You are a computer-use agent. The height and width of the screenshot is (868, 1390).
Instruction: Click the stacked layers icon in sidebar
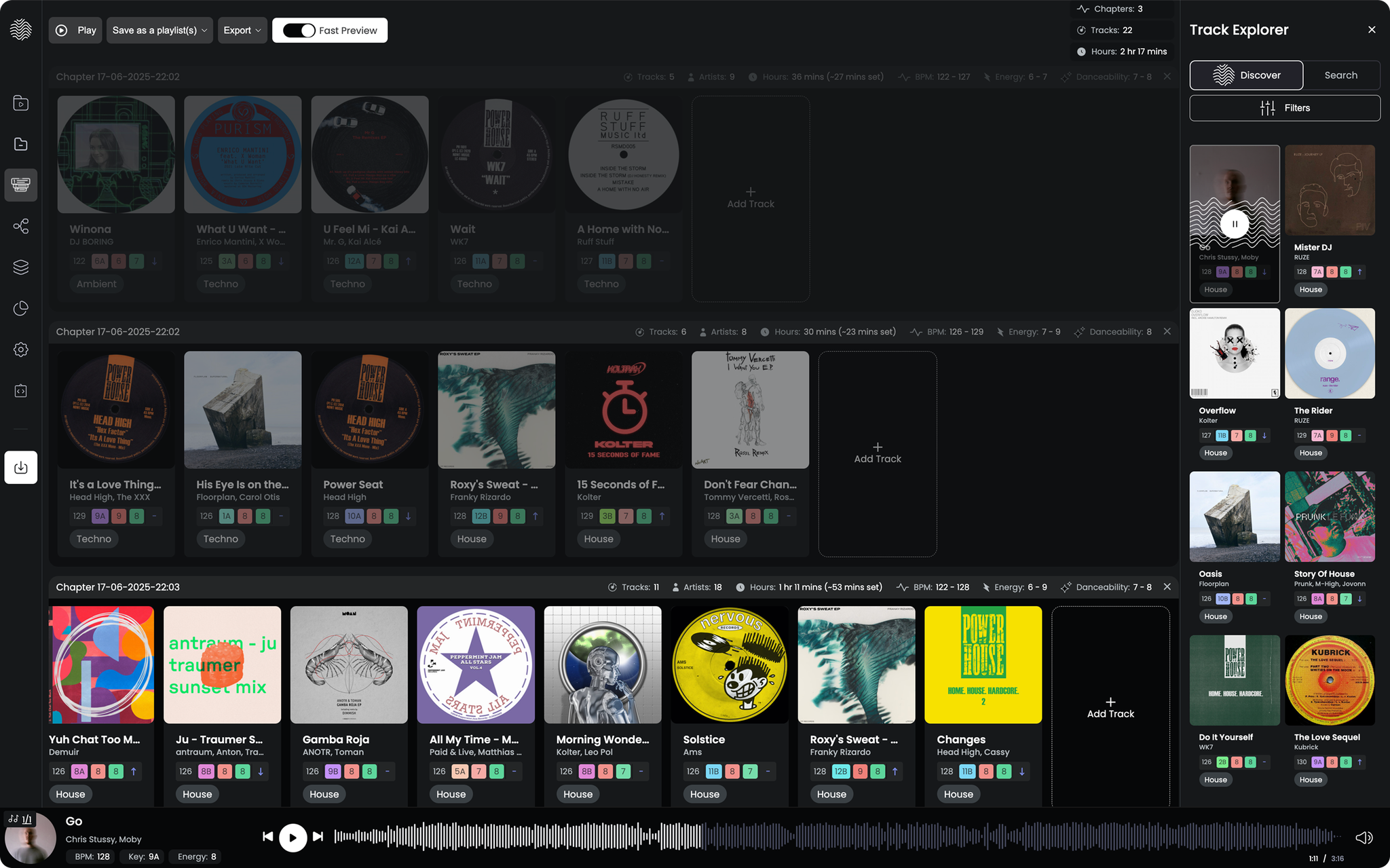(x=21, y=267)
